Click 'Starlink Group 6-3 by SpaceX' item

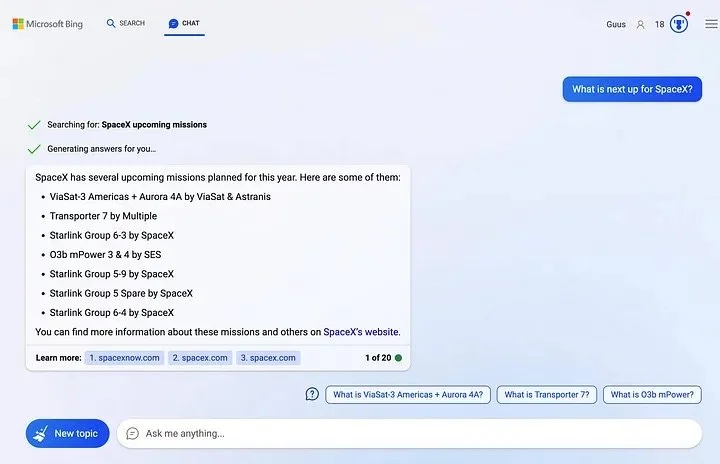coord(112,235)
